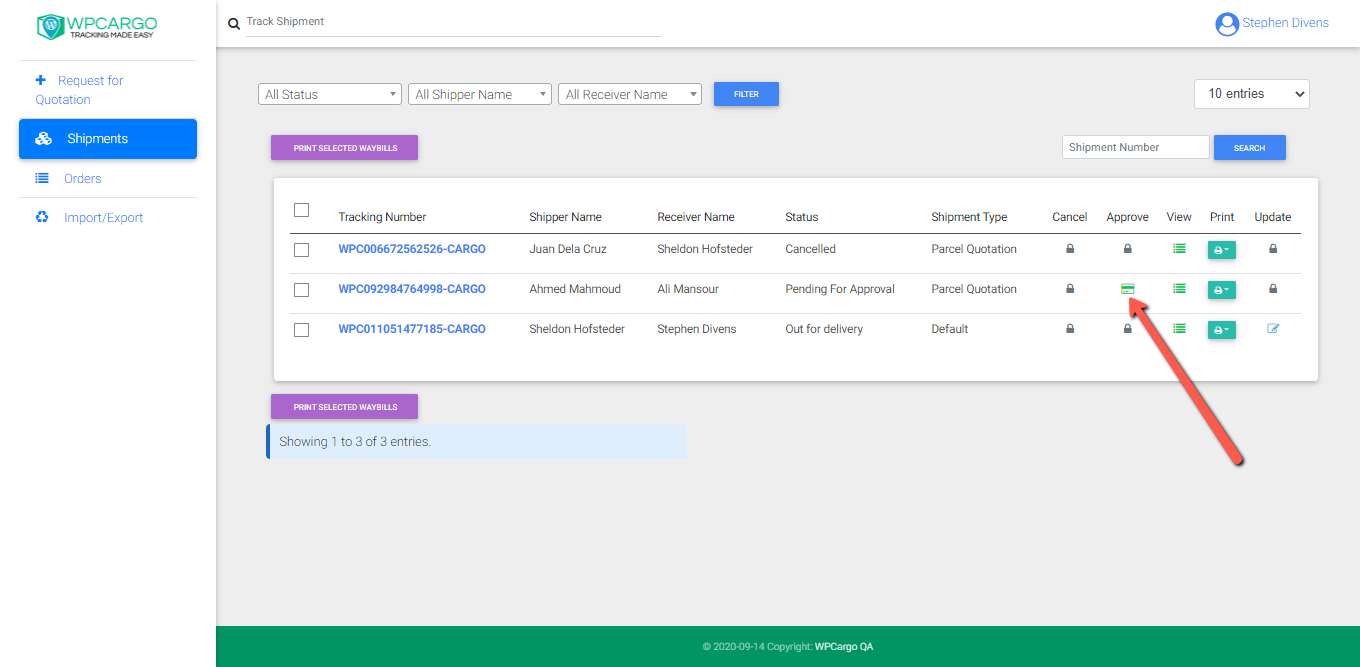Open the All Receiver Name dropdown
The height and width of the screenshot is (667, 1360).
(x=630, y=94)
